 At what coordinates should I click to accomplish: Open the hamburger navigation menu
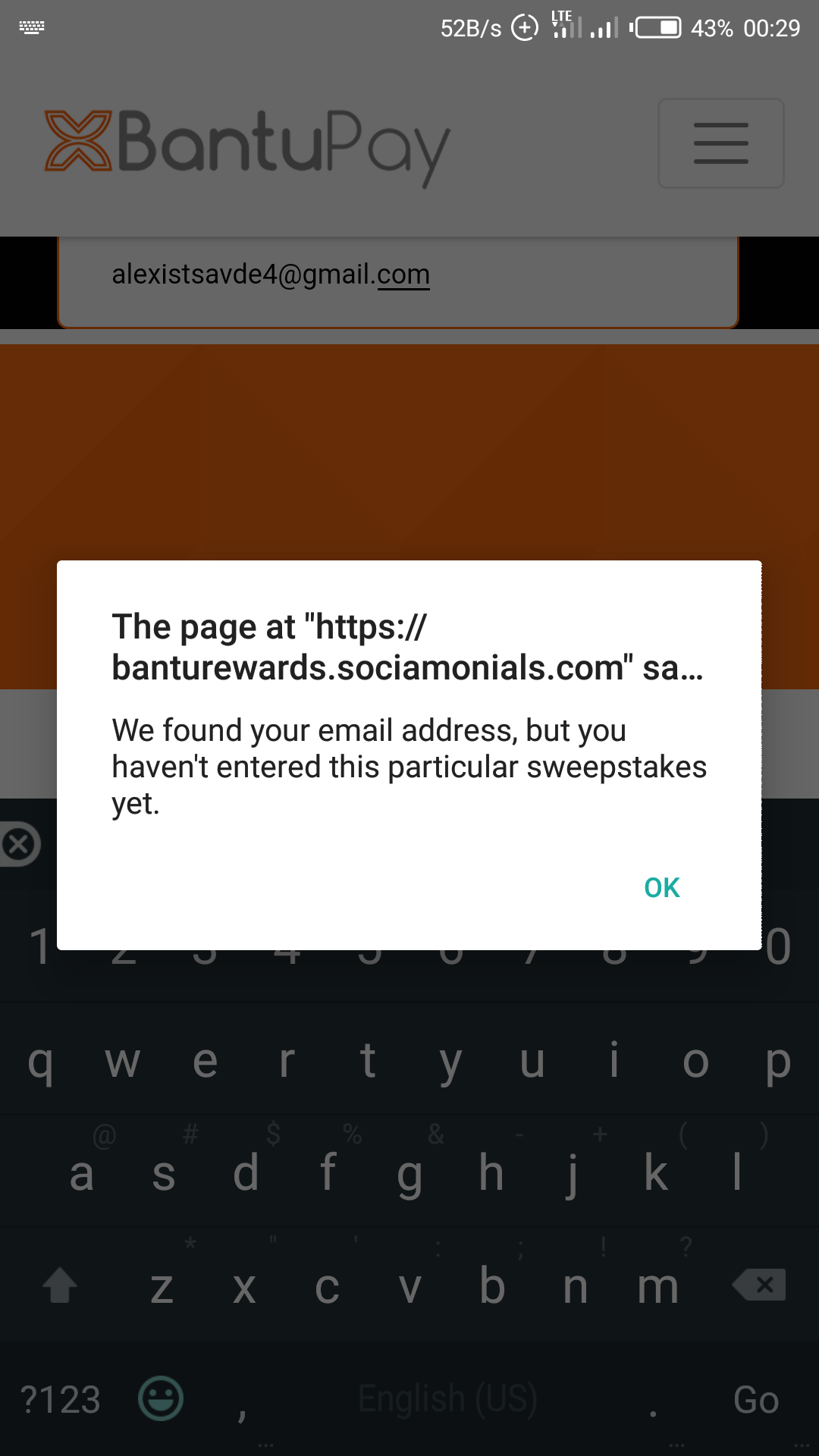point(720,143)
